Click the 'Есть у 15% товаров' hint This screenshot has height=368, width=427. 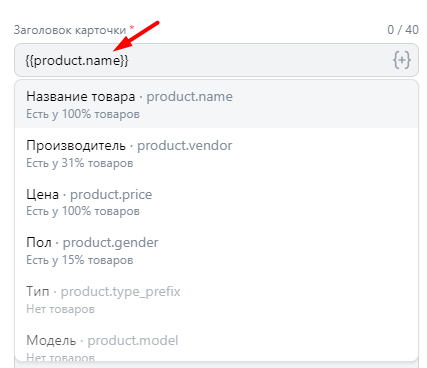80,260
